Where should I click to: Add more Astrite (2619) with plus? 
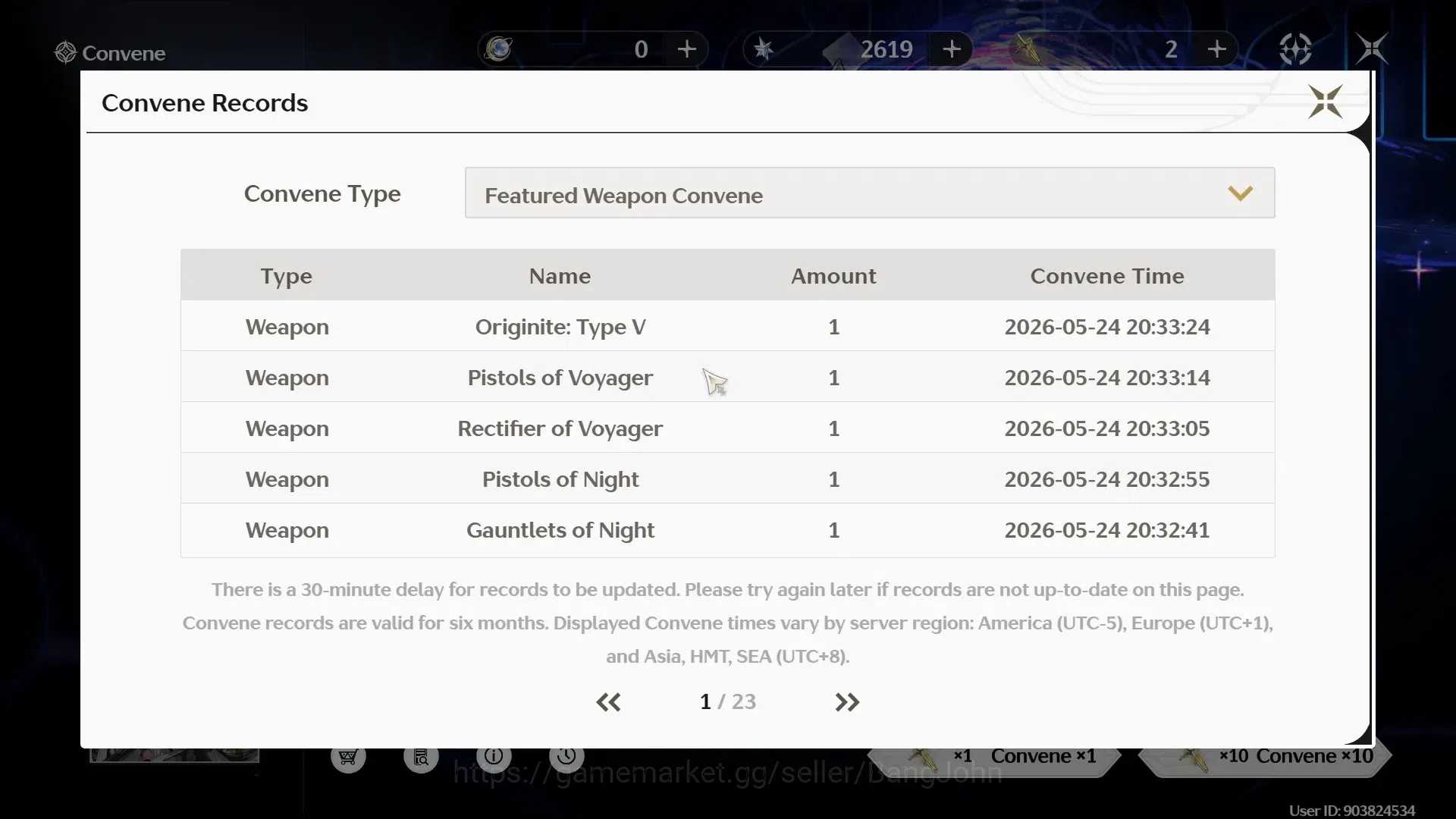pyautogui.click(x=952, y=49)
